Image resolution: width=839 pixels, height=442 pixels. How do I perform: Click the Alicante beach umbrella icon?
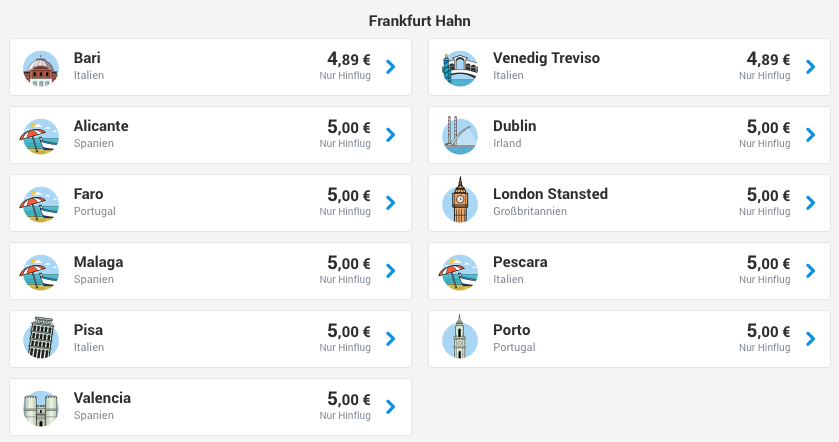coord(41,136)
